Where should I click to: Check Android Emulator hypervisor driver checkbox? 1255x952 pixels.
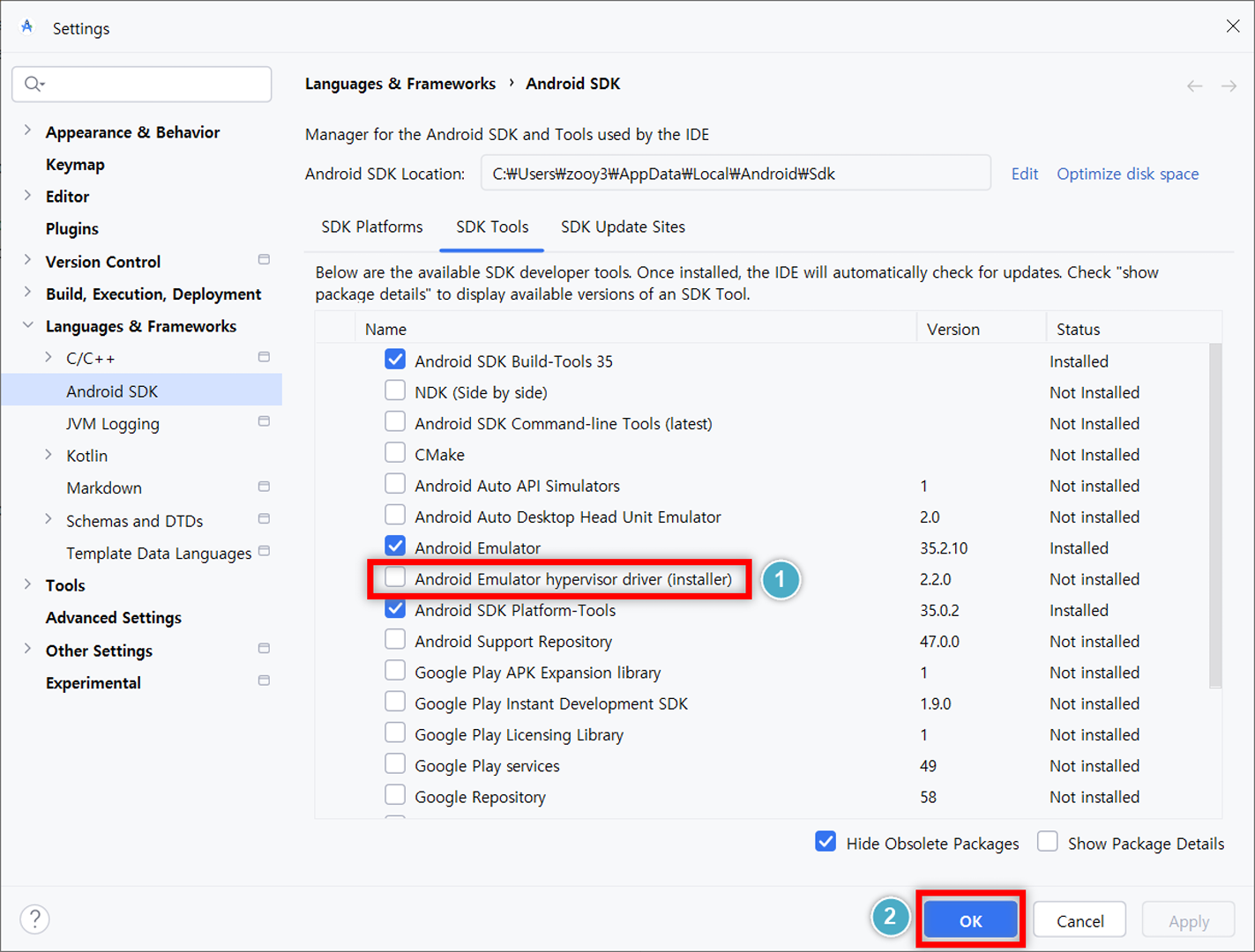(x=395, y=577)
